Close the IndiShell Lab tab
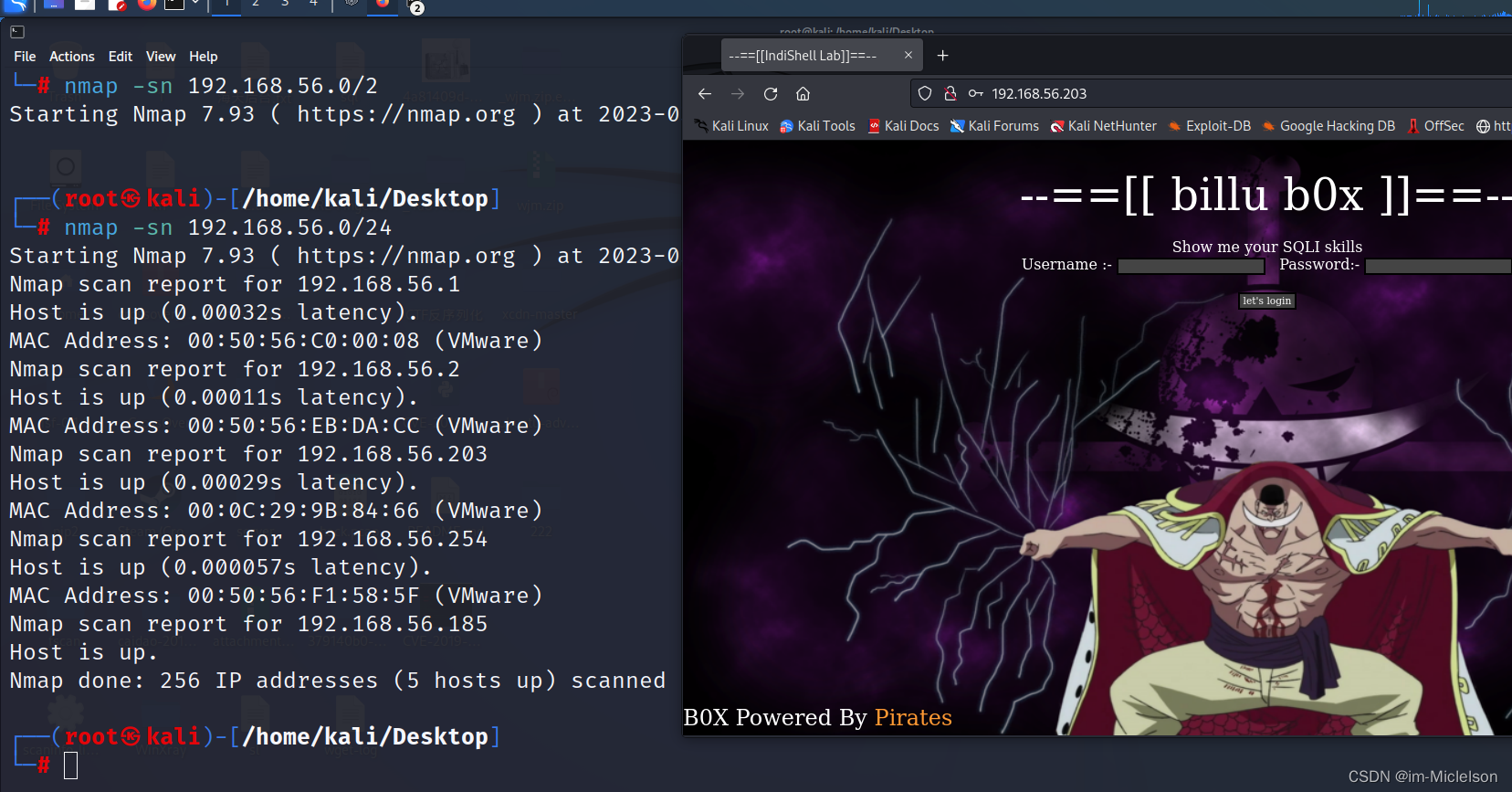The height and width of the screenshot is (792, 1512). click(908, 56)
